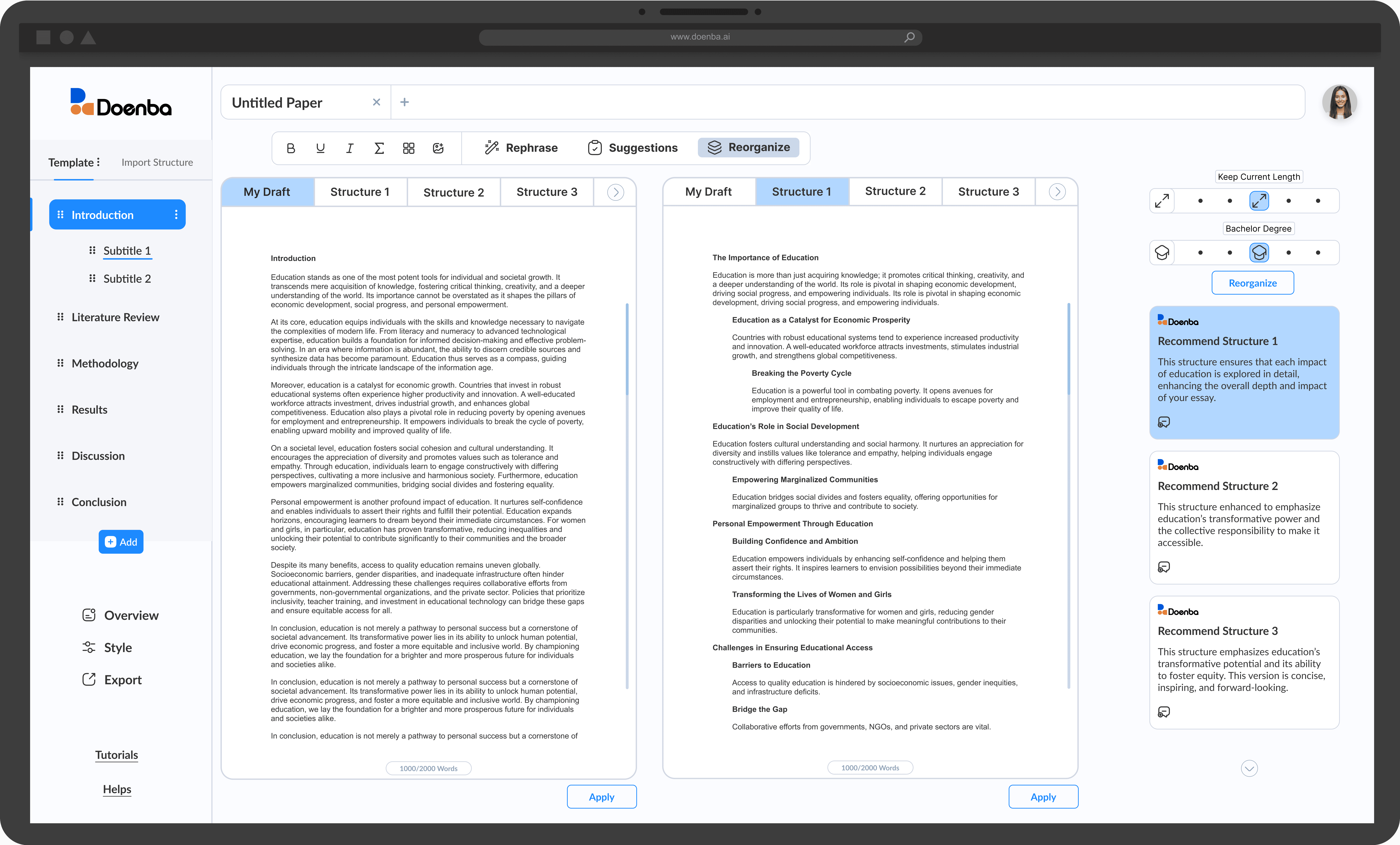1400x845 pixels.
Task: Open the Overview page
Action: pos(120,616)
